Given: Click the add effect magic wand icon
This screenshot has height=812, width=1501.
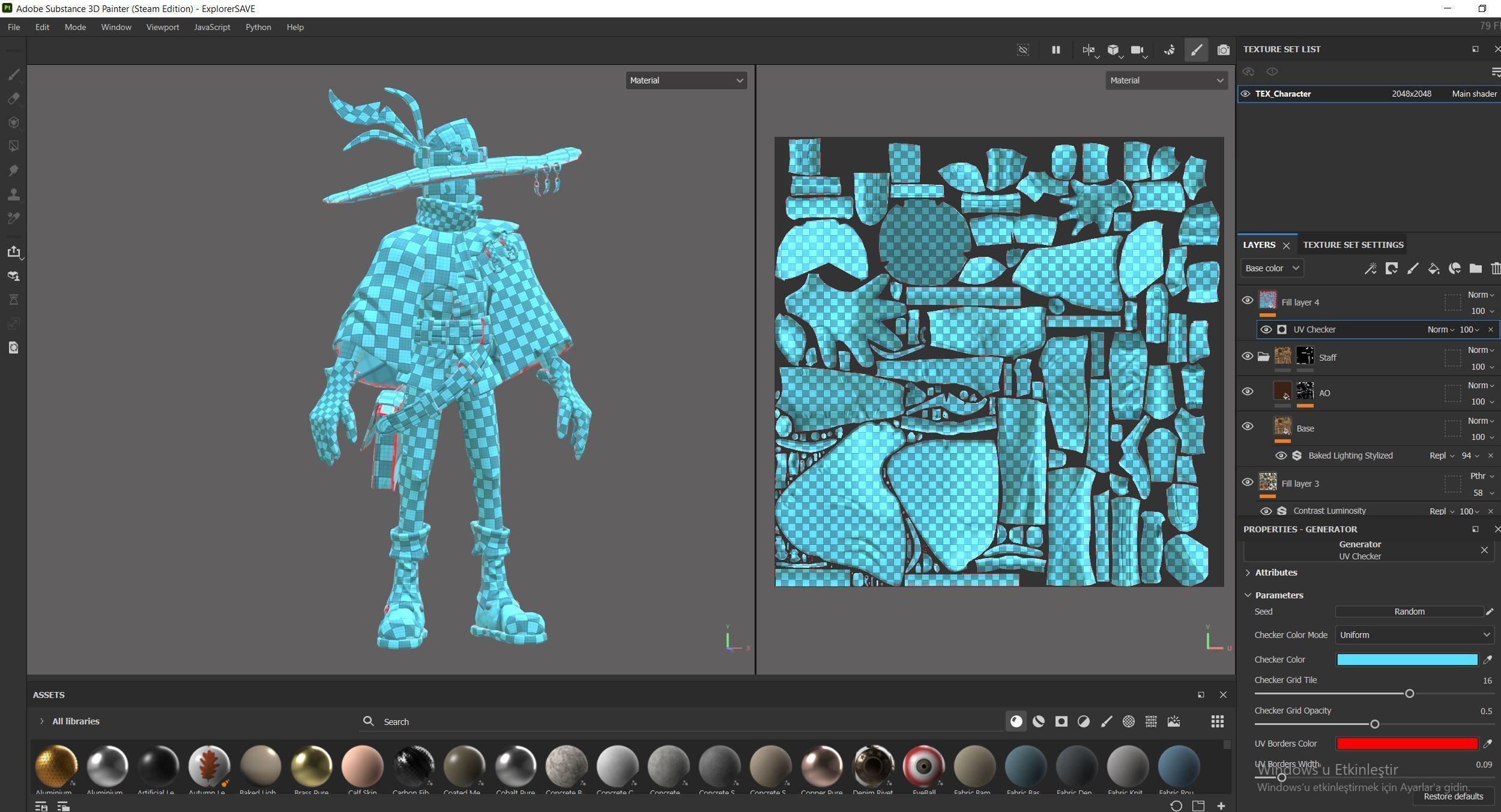Looking at the screenshot, I should (1370, 268).
